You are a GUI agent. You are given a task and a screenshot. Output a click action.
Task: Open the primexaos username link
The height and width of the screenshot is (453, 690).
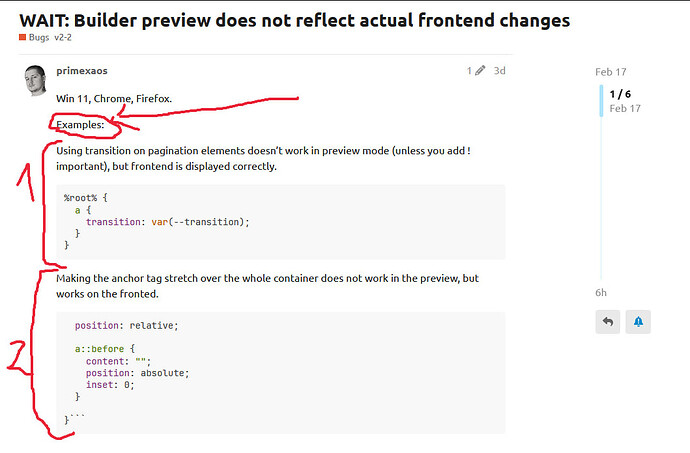(x=82, y=71)
